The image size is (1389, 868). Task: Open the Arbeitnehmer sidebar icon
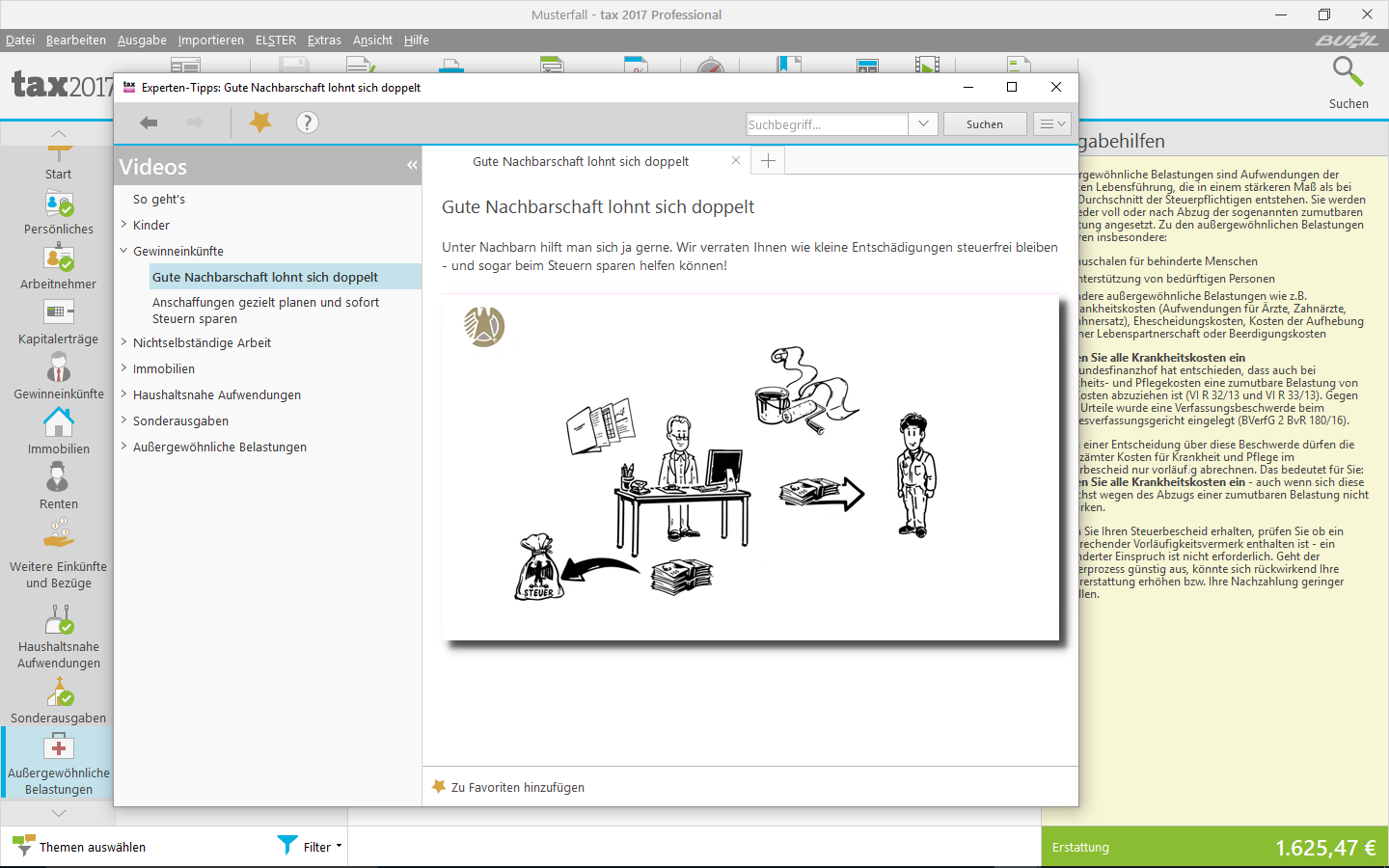[x=59, y=259]
